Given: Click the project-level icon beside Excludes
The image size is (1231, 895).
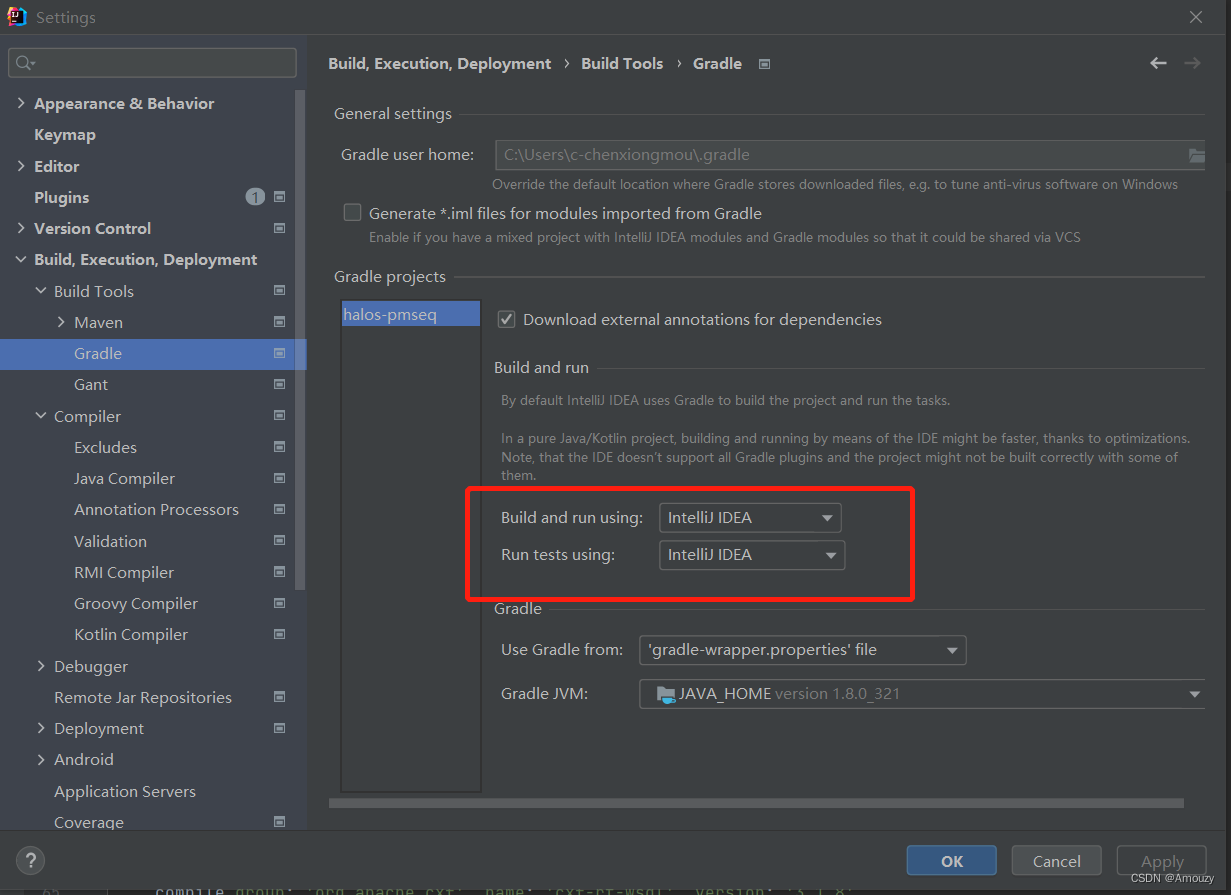Looking at the screenshot, I should 280,447.
